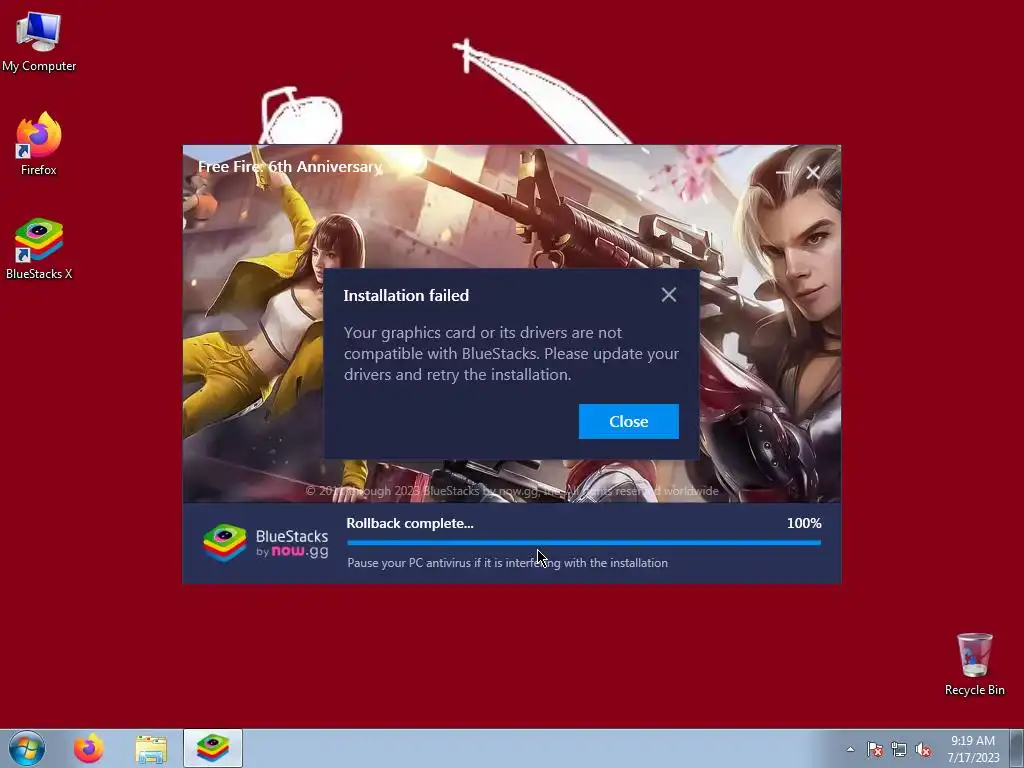Close the BlueStacks installer window
The width and height of the screenshot is (1024, 768).
[812, 172]
